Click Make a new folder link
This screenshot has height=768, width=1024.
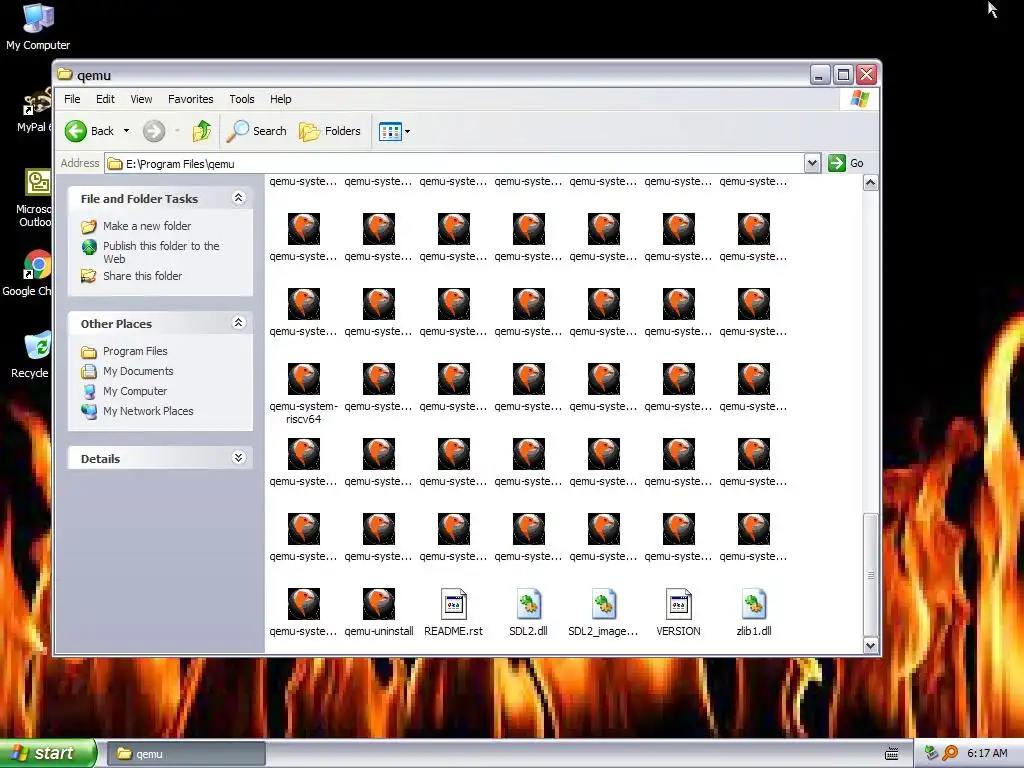coord(147,226)
